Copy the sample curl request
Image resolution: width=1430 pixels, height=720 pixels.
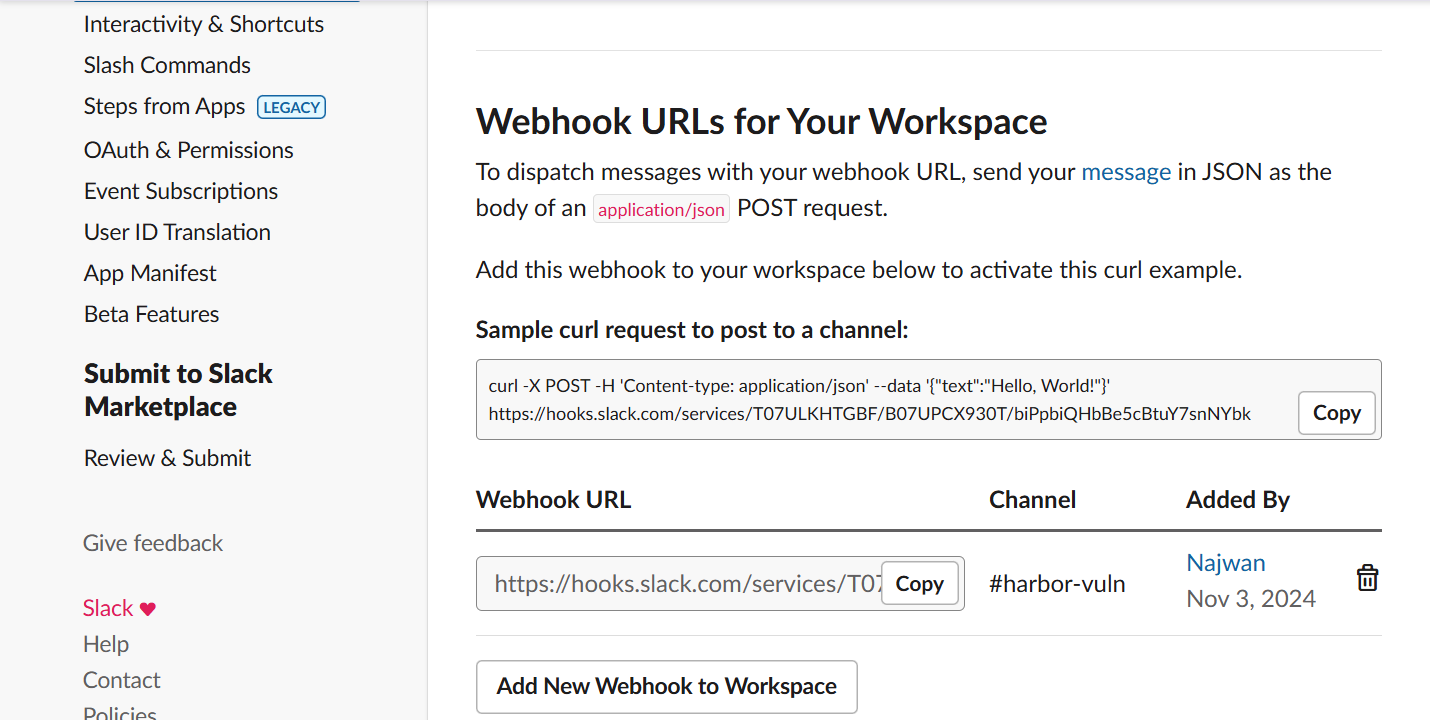tap(1336, 413)
